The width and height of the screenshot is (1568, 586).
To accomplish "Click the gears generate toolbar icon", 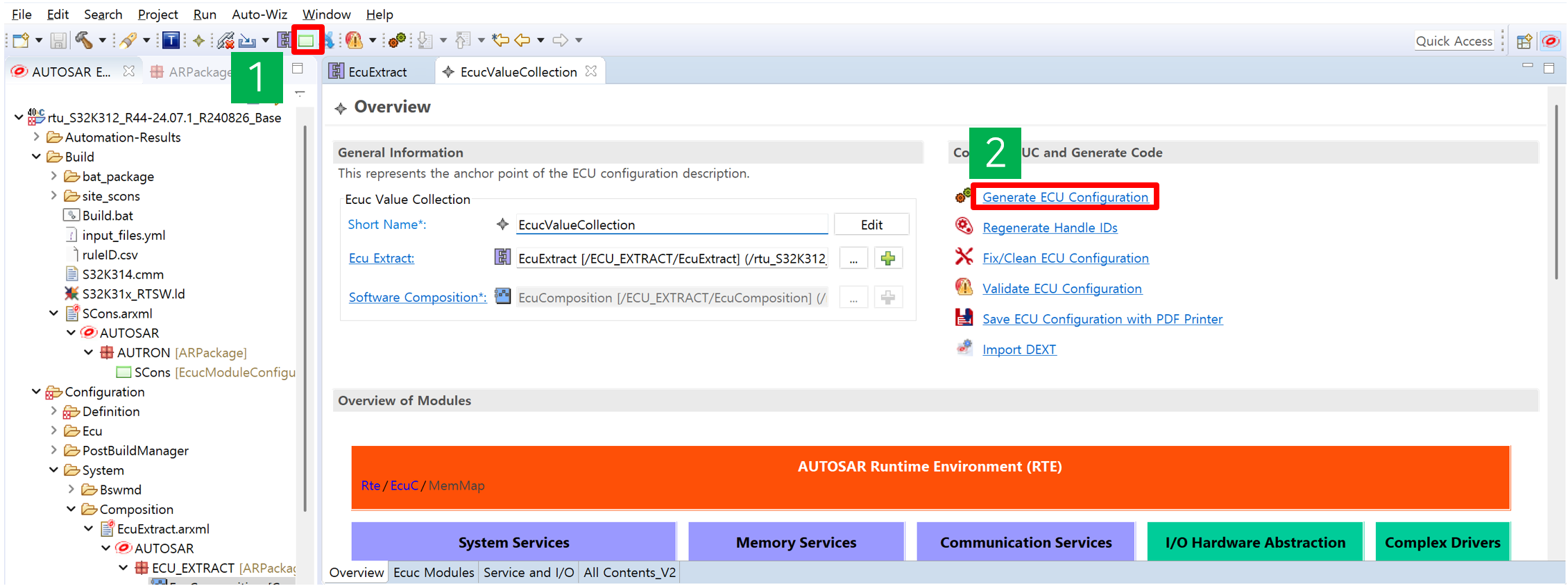I will (397, 40).
